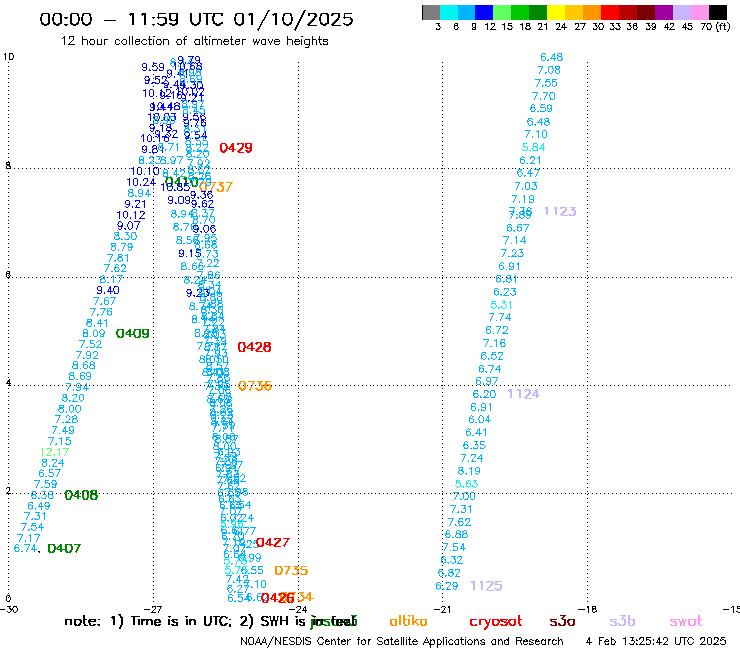Screen dimensions: 740x650
Task: Click the orange time label 0736
Action: tap(255, 386)
